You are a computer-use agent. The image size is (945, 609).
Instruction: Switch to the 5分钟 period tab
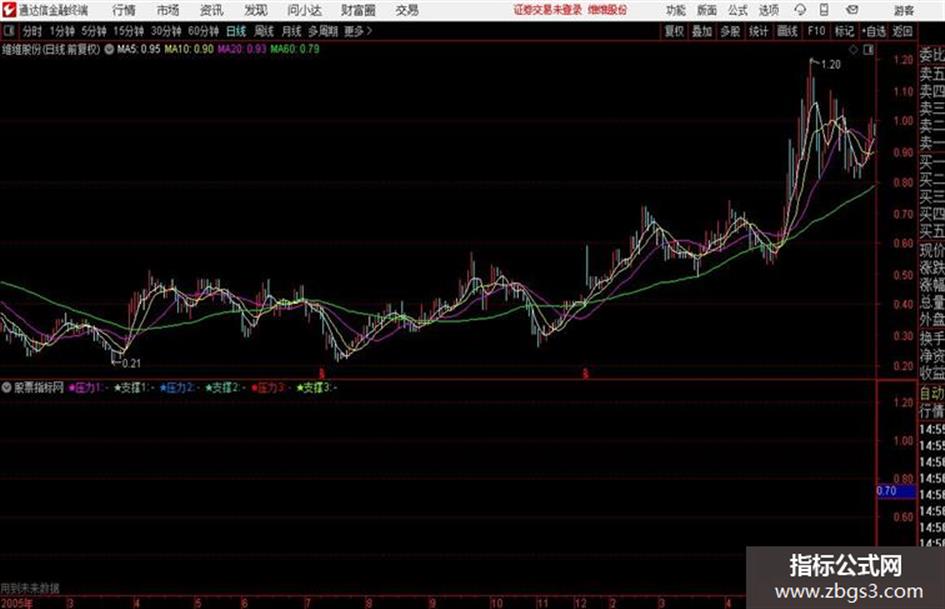(93, 31)
